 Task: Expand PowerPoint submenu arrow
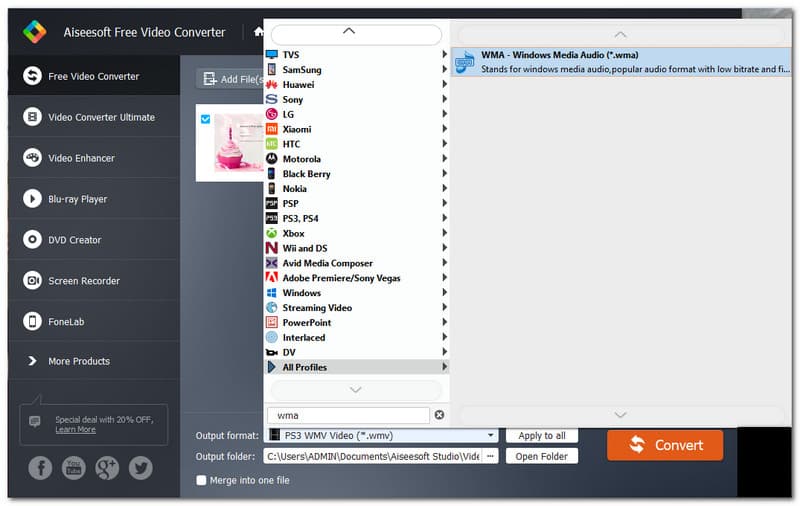pos(444,322)
